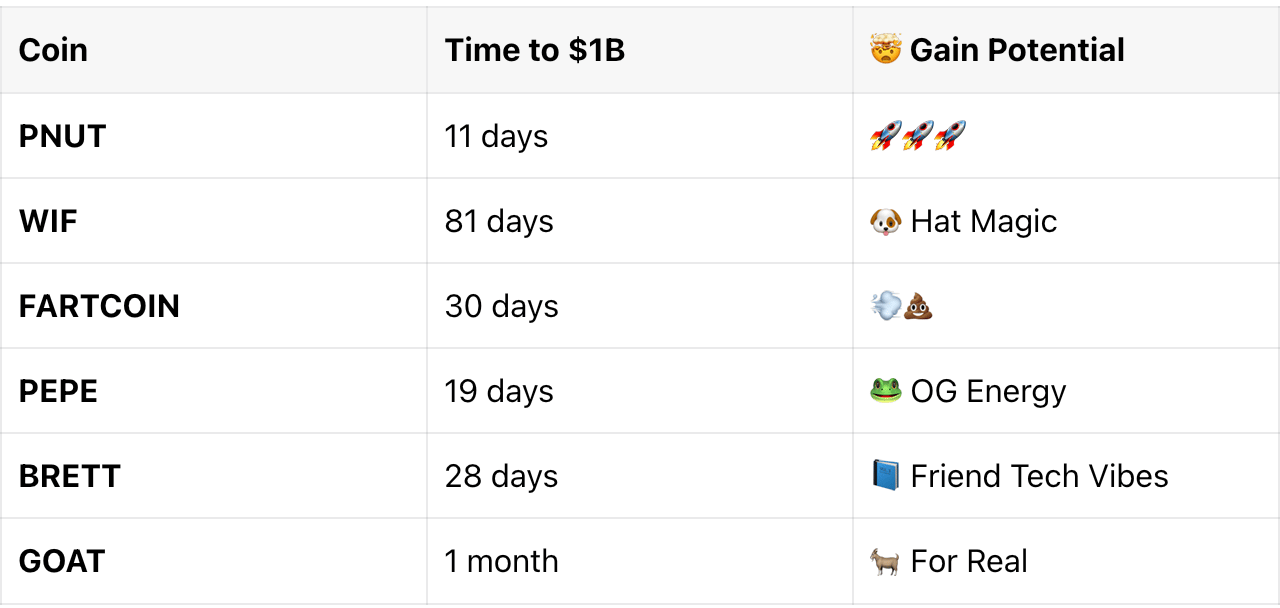Viewport: 1280px width, 608px height.
Task: Click the exploding head emoji in header
Action: pyautogui.click(x=885, y=50)
